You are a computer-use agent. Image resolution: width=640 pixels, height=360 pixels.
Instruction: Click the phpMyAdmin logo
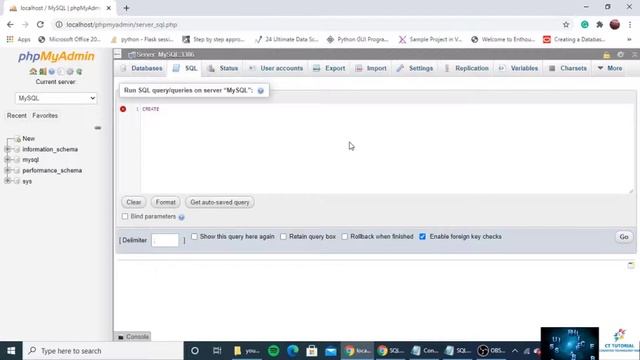tap(56, 56)
